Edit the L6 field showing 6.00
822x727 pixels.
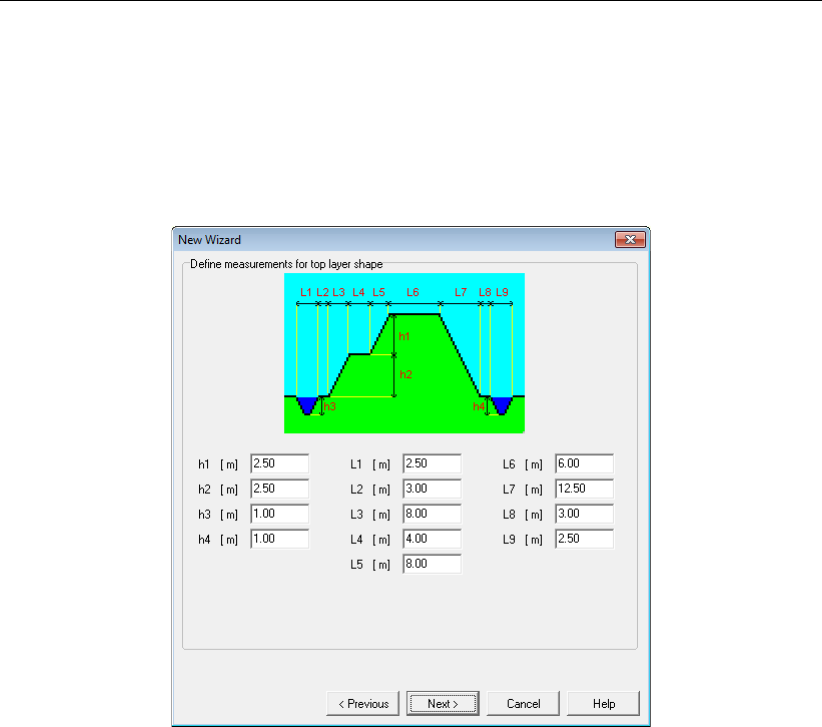tap(584, 463)
